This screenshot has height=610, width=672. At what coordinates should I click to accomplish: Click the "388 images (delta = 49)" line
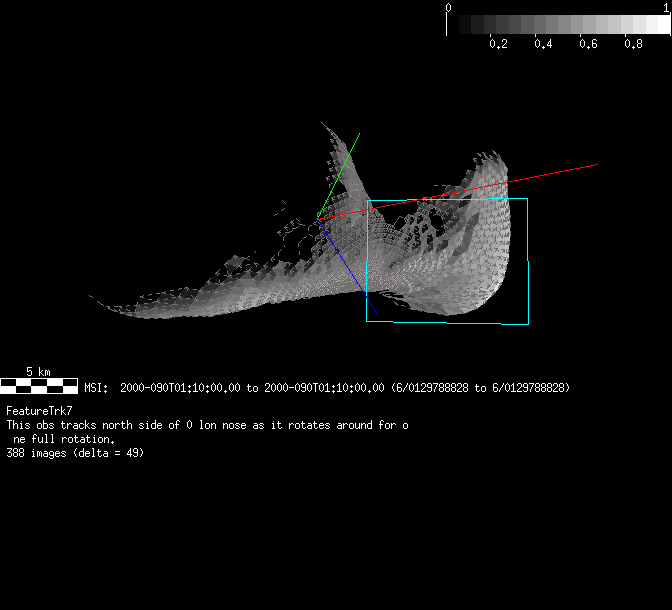(x=76, y=453)
